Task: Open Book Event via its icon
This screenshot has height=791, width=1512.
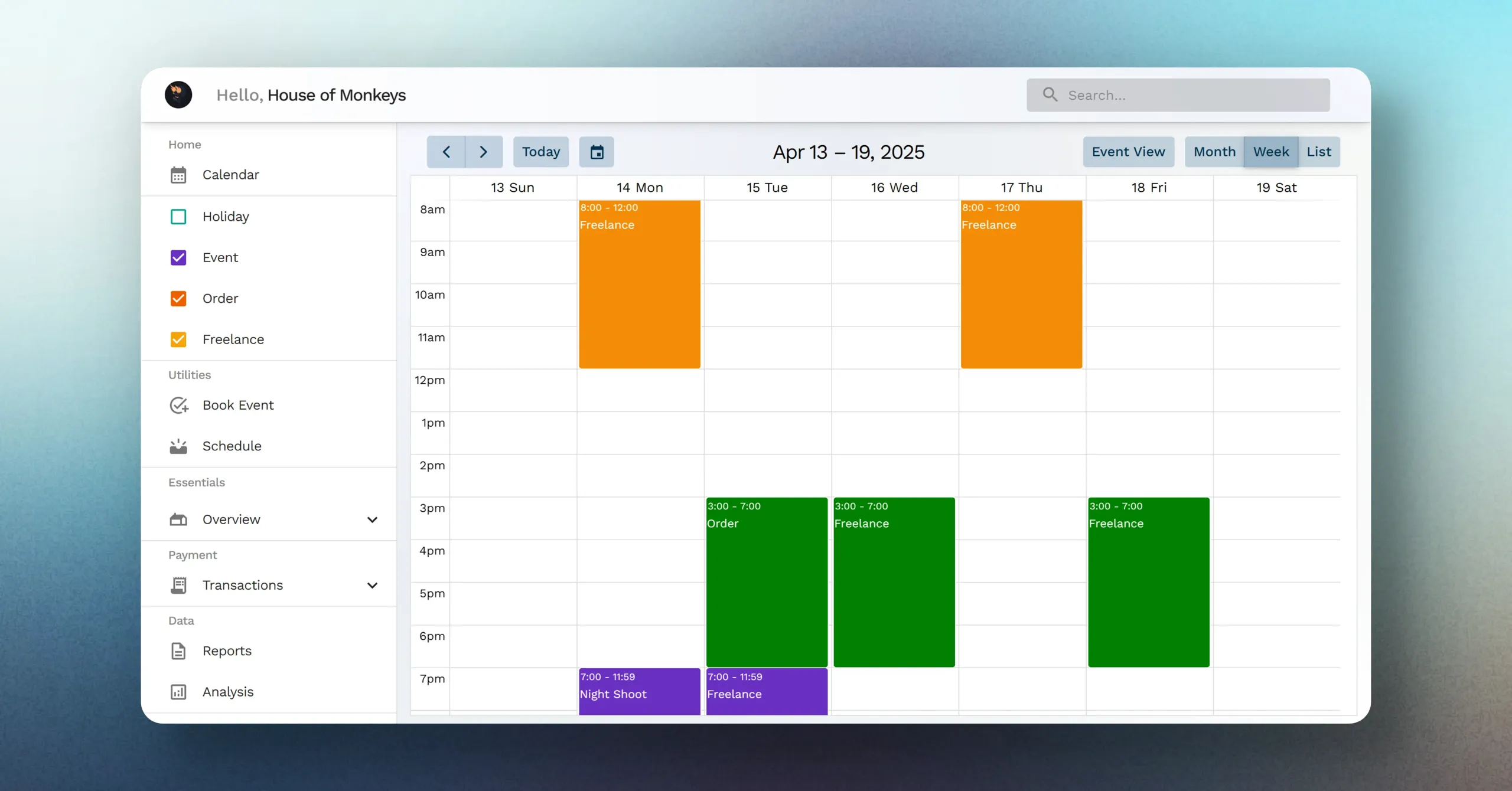Action: (x=178, y=405)
